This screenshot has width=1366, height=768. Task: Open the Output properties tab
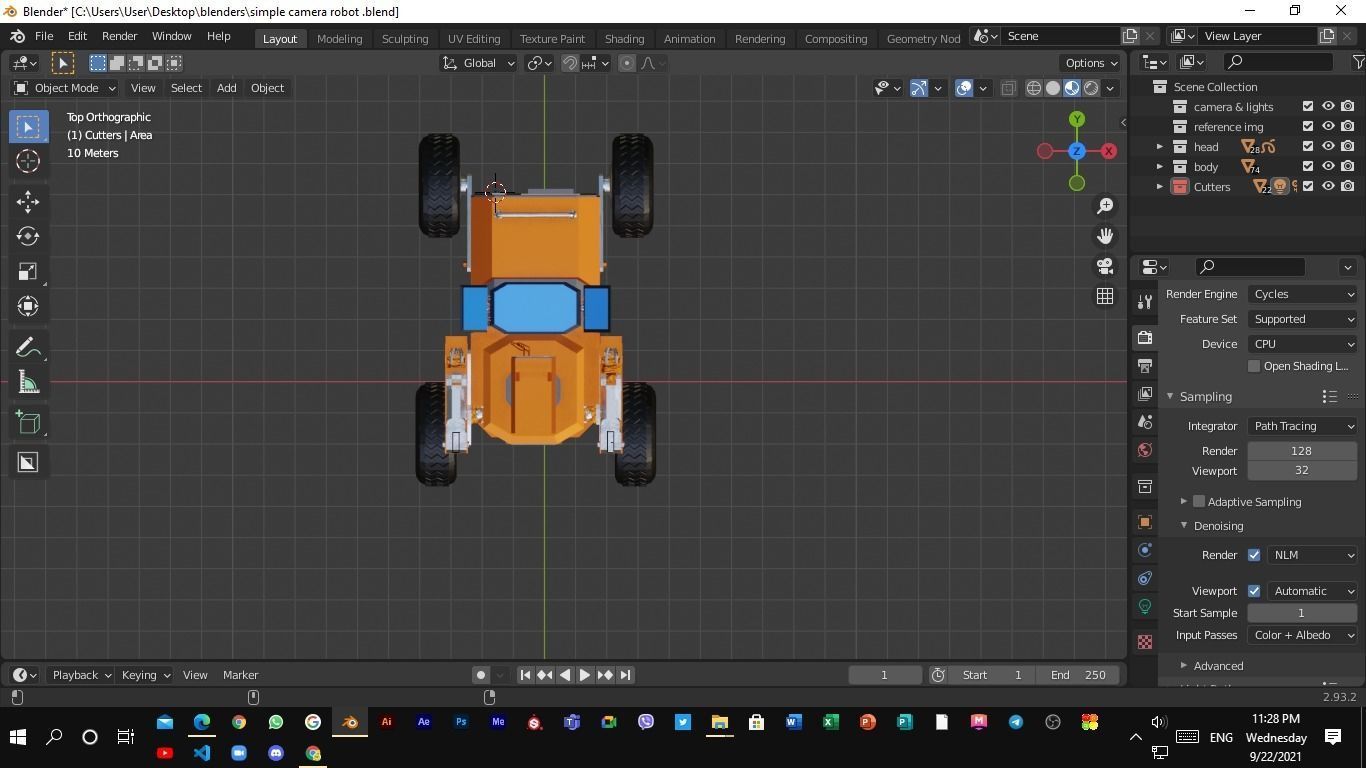(x=1145, y=366)
